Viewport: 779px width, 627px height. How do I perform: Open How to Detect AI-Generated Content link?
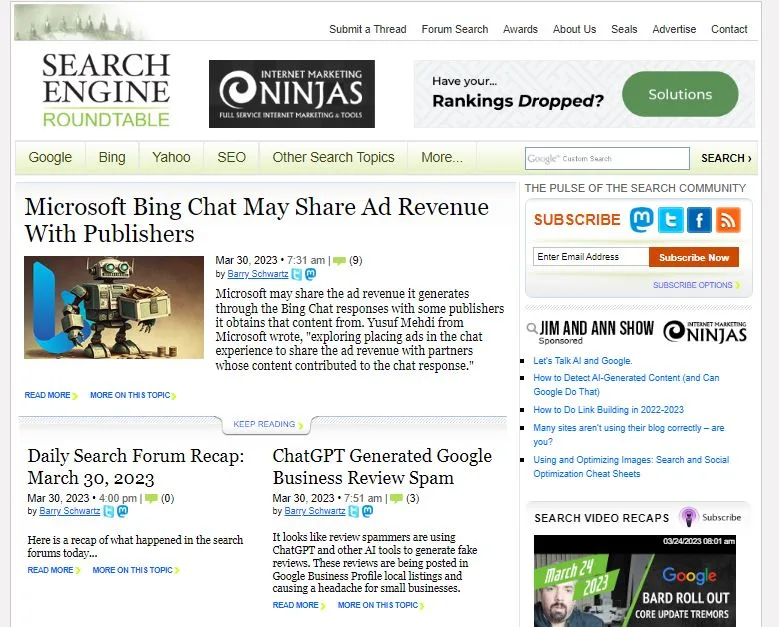pos(626,385)
